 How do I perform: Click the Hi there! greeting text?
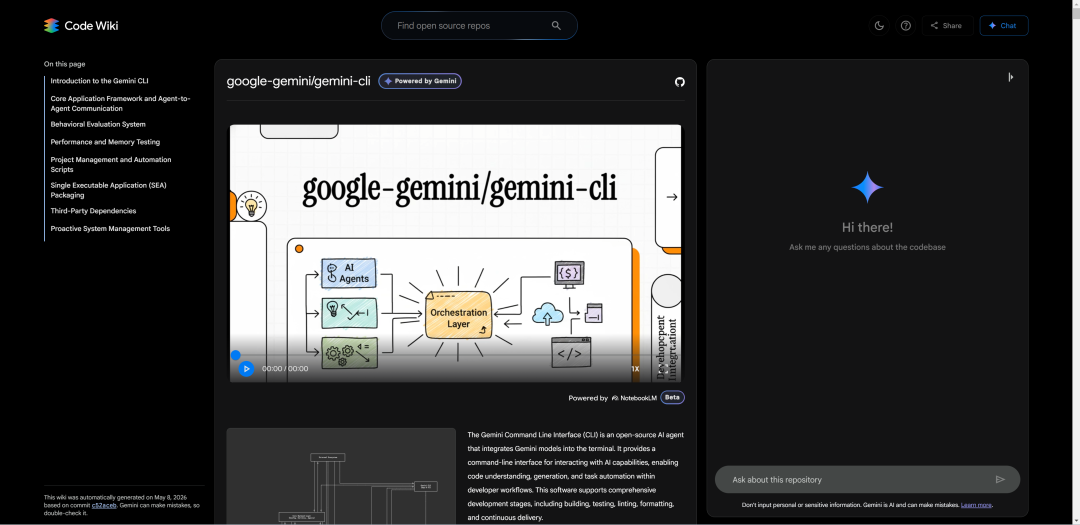pyautogui.click(x=867, y=227)
